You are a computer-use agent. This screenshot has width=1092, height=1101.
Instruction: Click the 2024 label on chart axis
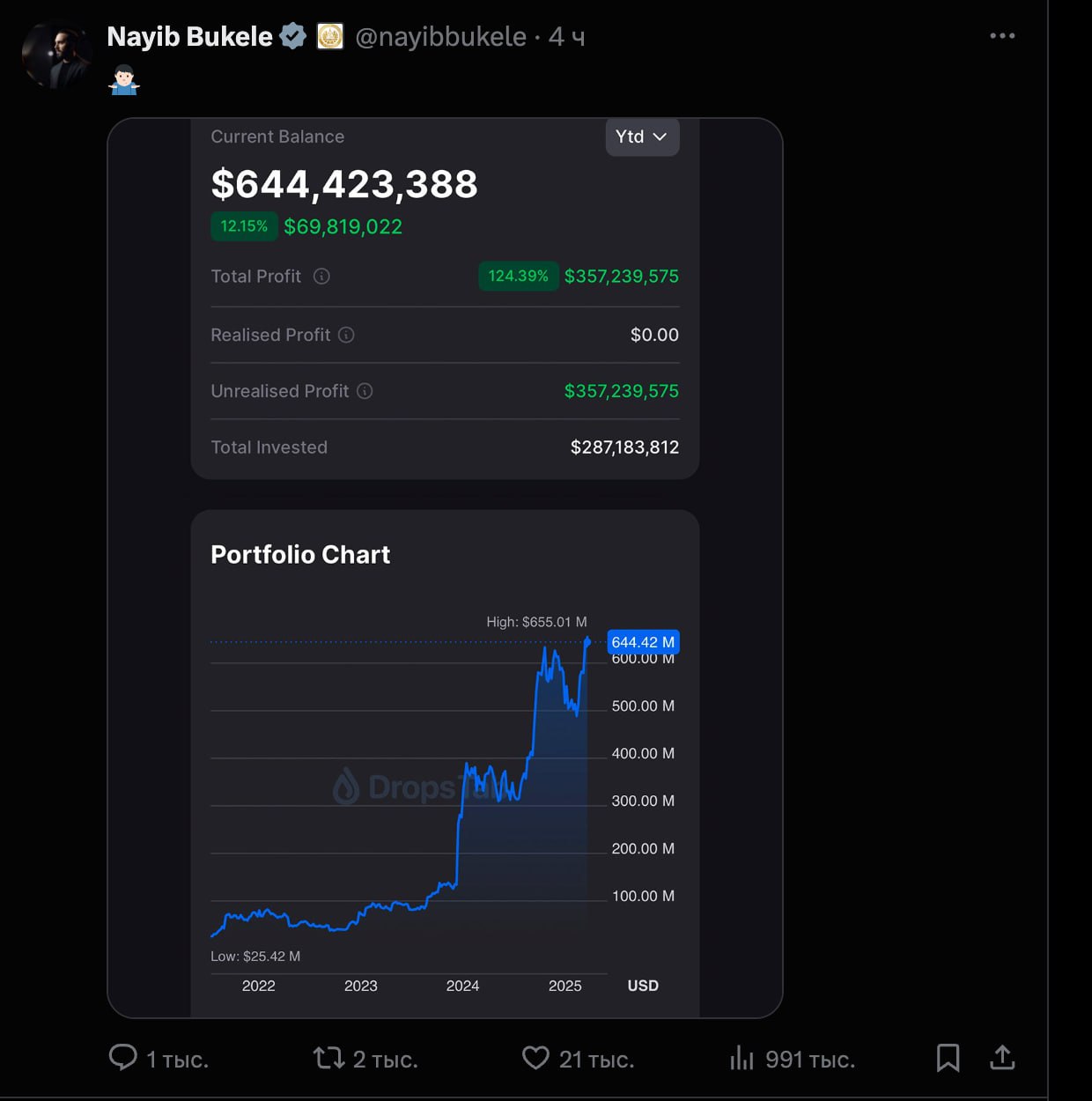462,986
